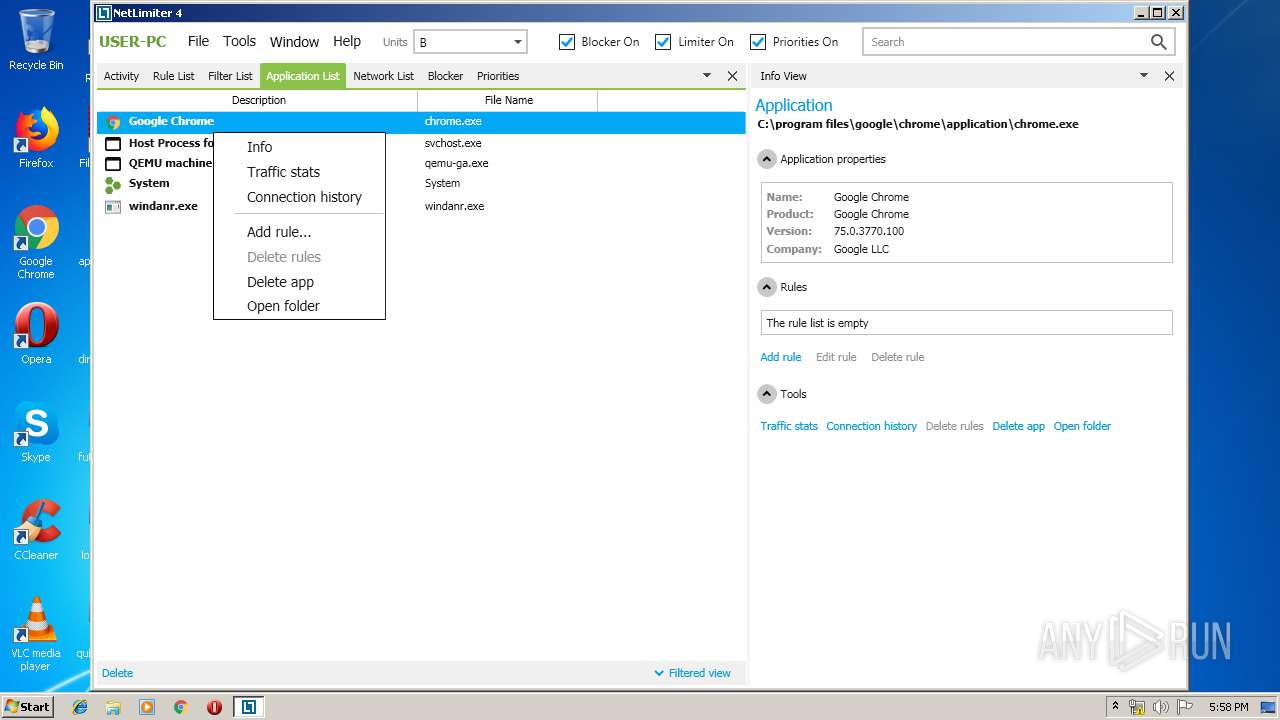Click the Description column header
The image size is (1280, 720).
[258, 100]
